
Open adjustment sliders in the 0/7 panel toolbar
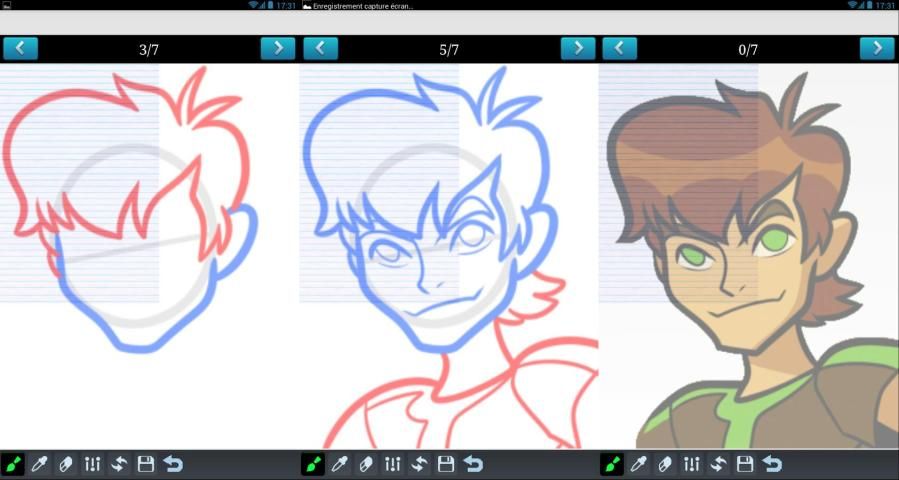click(692, 464)
